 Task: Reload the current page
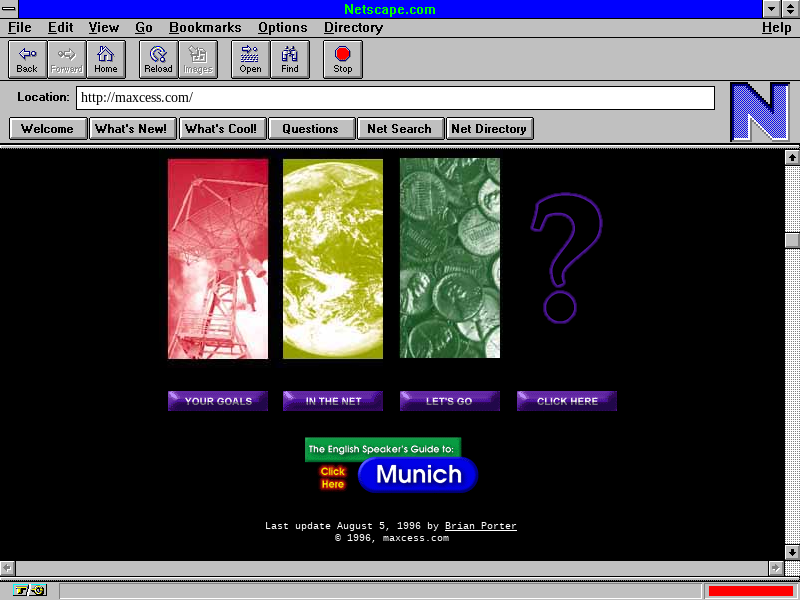(x=158, y=60)
